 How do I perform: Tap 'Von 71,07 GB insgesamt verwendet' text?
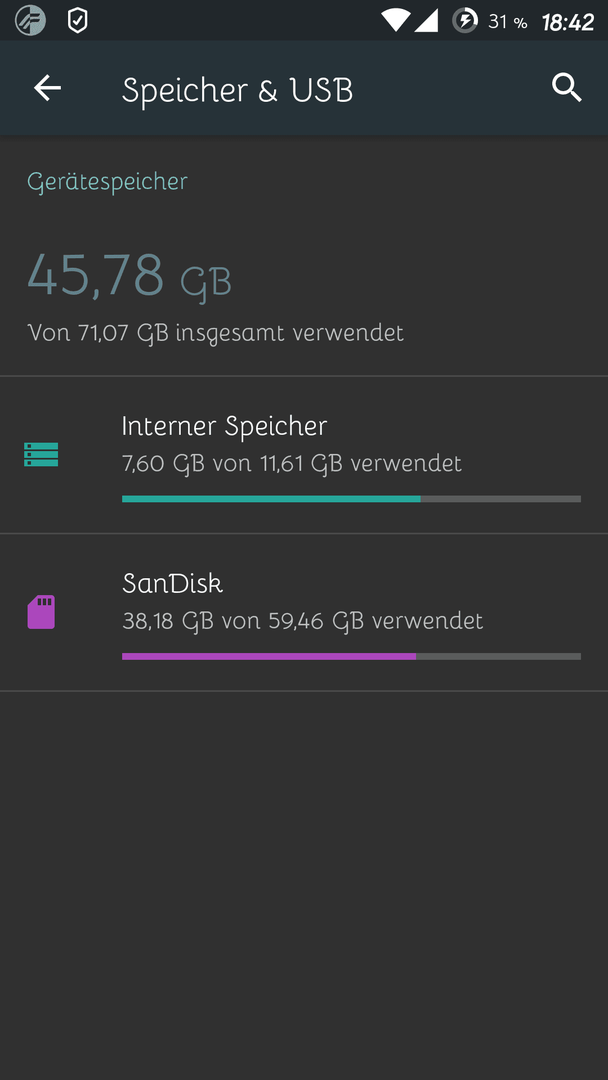tap(216, 333)
